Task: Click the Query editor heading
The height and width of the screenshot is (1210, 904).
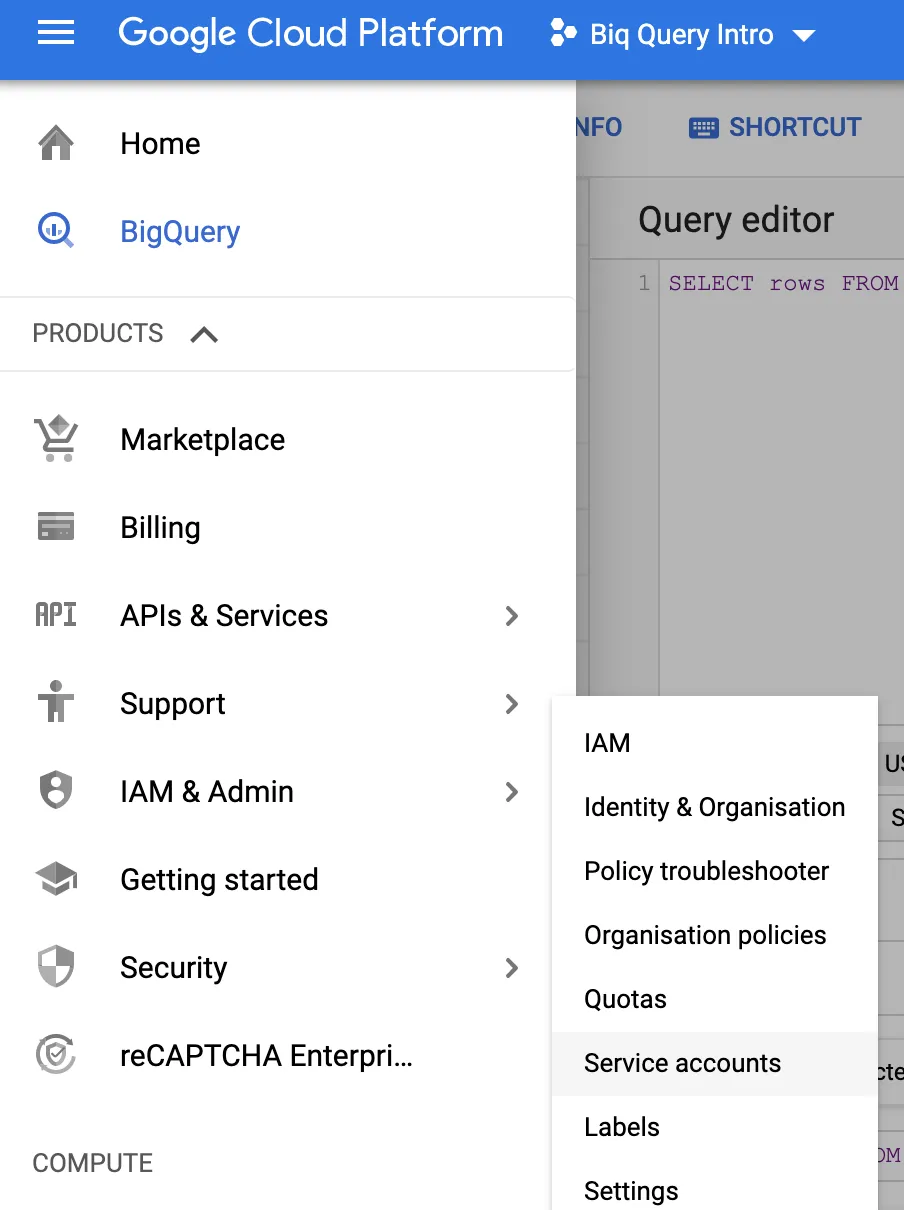Action: pos(736,220)
